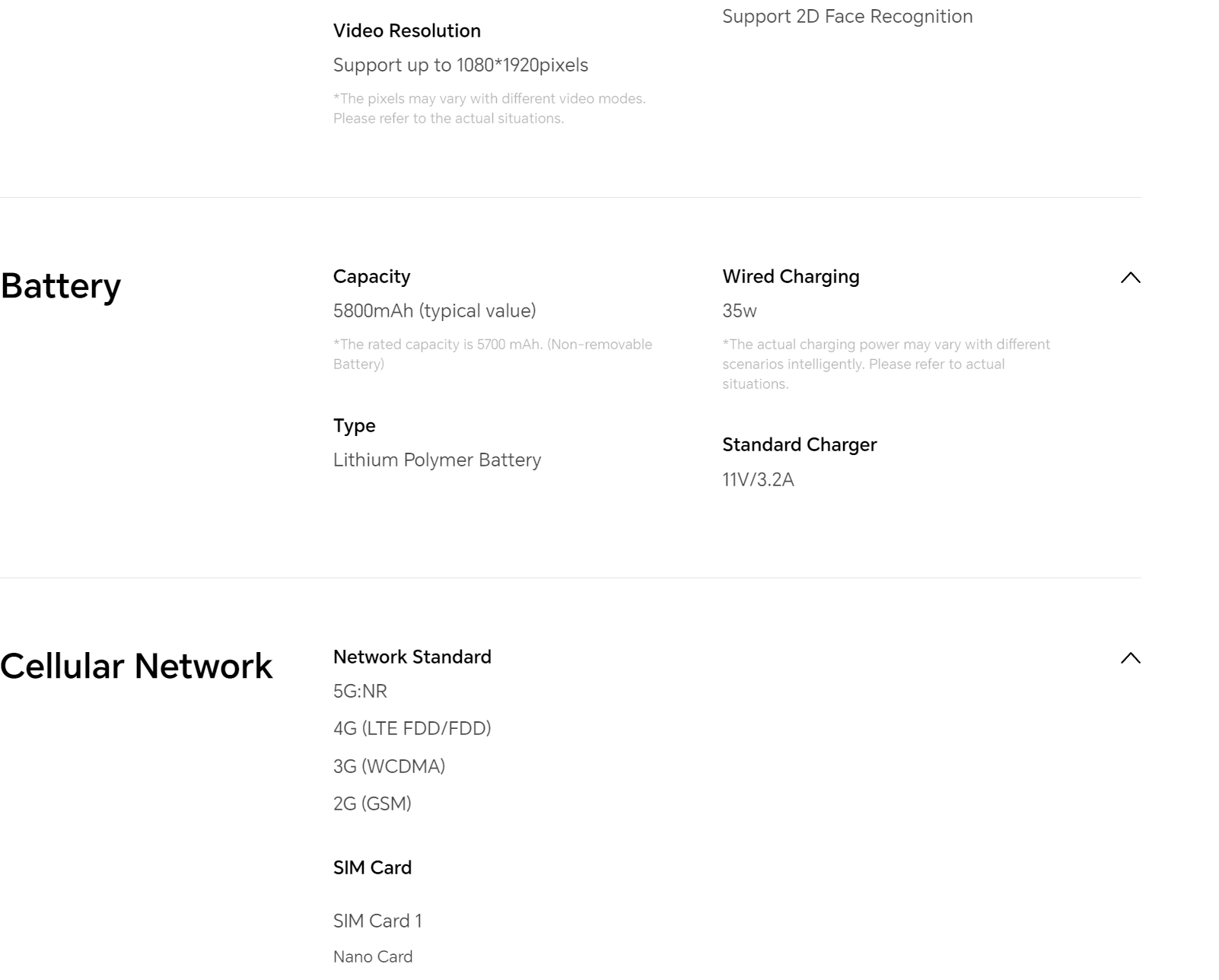1219x980 pixels.
Task: Click the Cellular Network section heading
Action: pyautogui.click(x=136, y=667)
